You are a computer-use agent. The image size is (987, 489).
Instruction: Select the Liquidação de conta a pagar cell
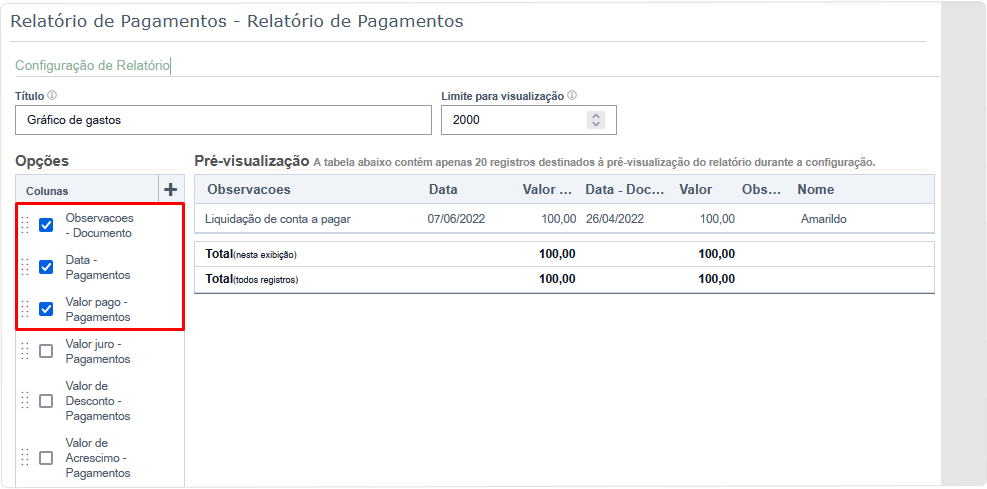click(278, 219)
